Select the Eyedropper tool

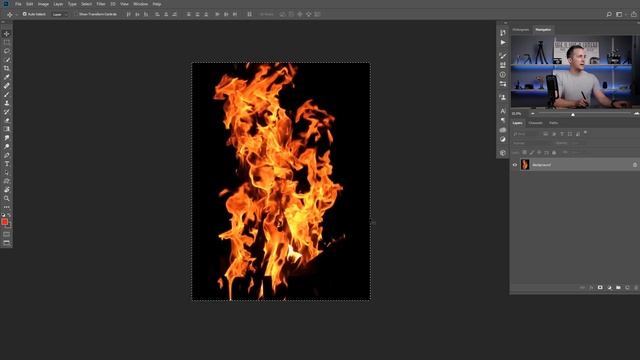(x=7, y=77)
